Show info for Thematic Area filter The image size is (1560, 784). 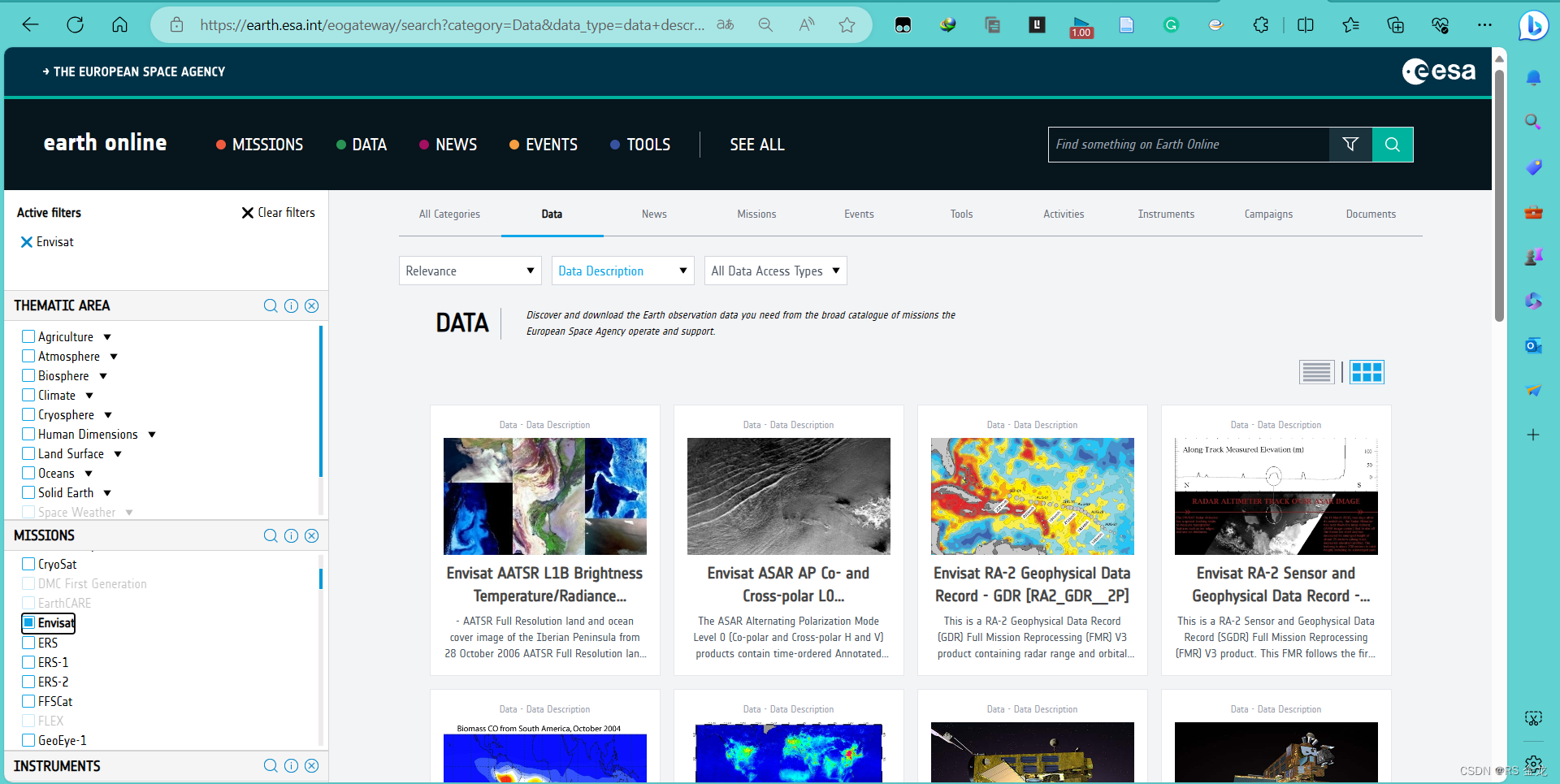(291, 305)
